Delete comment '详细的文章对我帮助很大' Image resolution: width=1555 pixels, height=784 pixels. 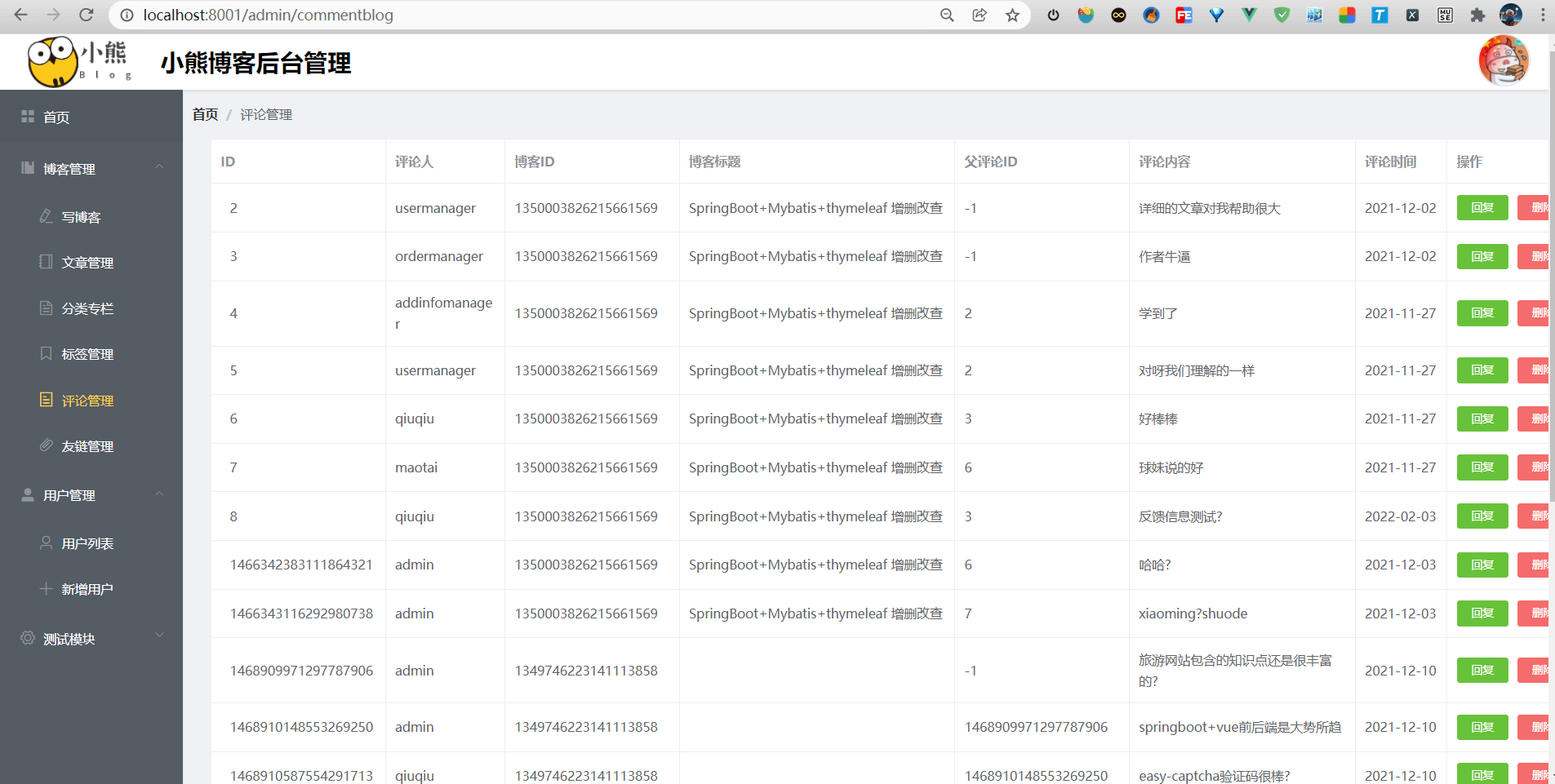(x=1533, y=207)
